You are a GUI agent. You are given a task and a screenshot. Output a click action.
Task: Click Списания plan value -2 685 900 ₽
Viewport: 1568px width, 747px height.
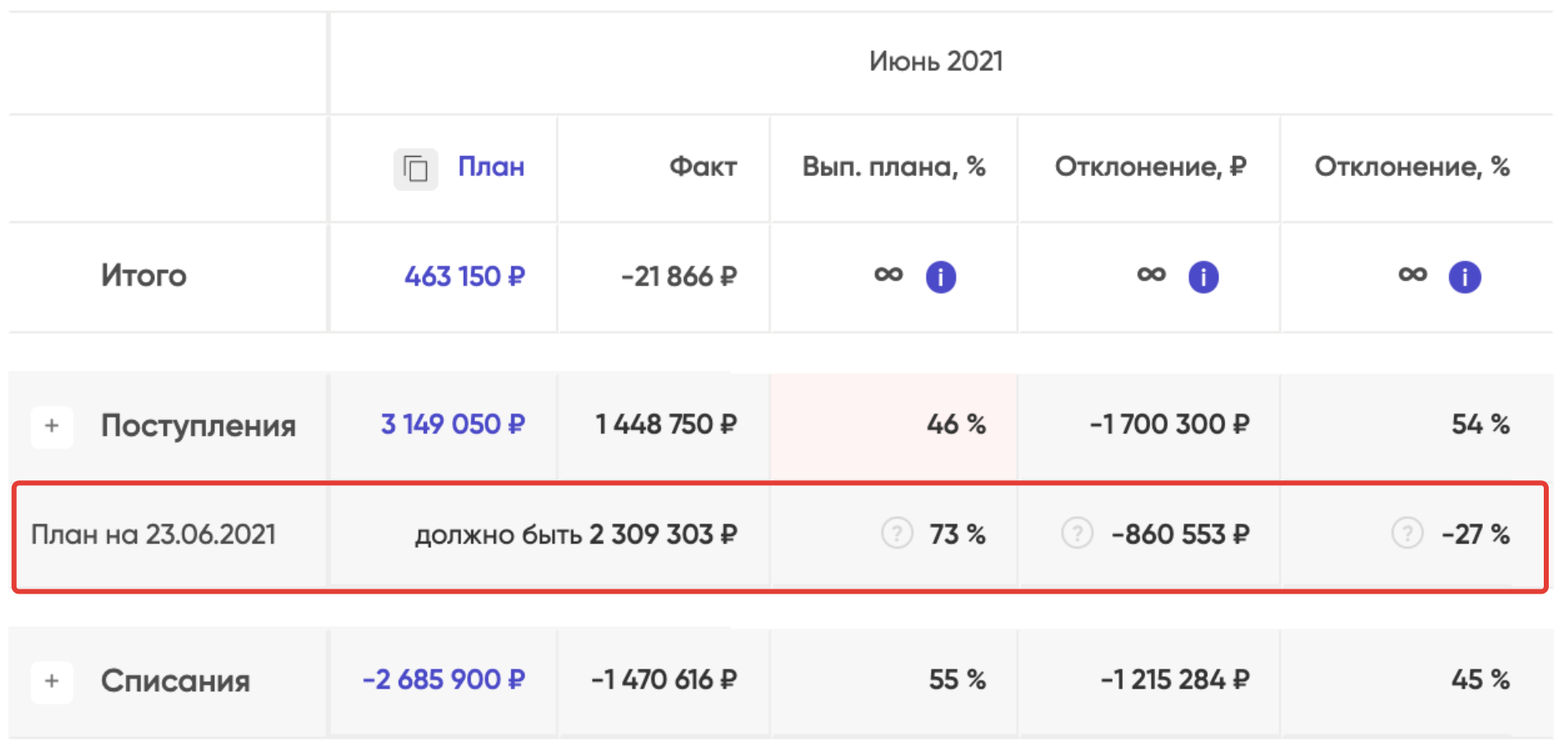(x=443, y=679)
